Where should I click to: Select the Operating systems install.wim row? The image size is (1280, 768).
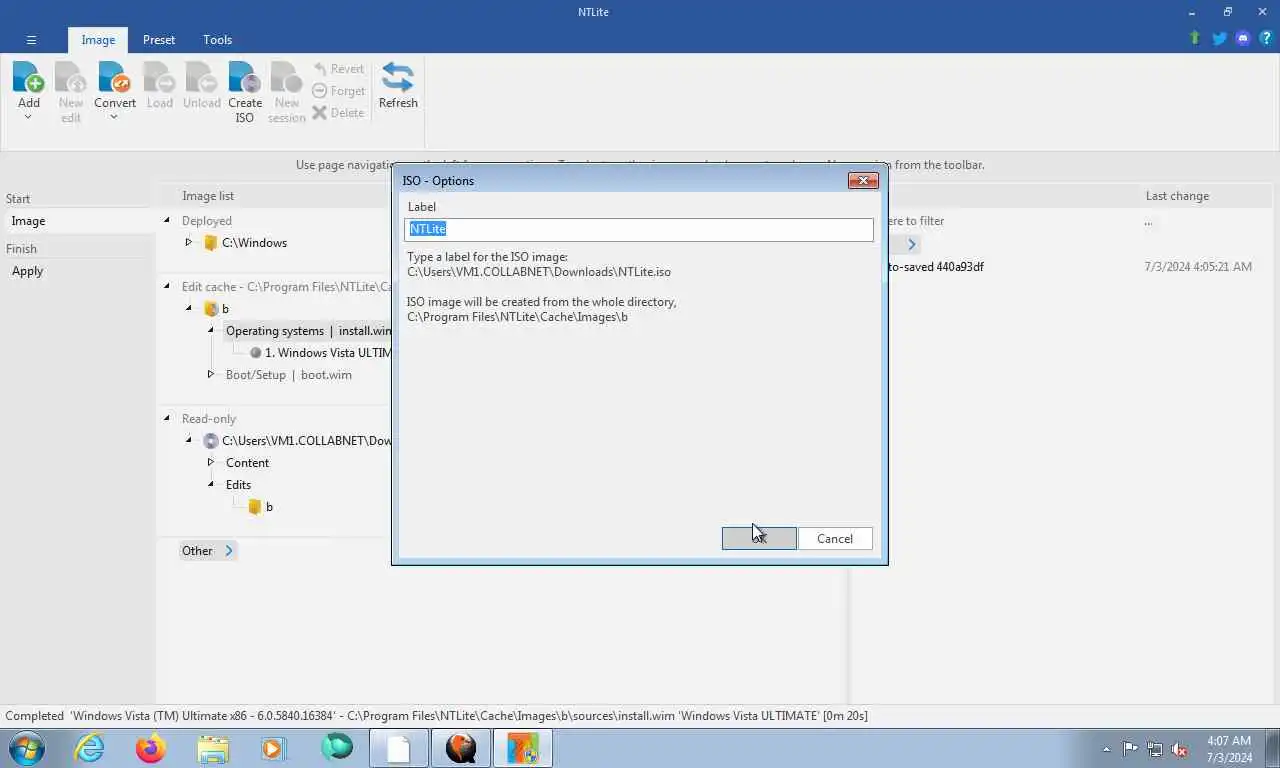pos(308,331)
